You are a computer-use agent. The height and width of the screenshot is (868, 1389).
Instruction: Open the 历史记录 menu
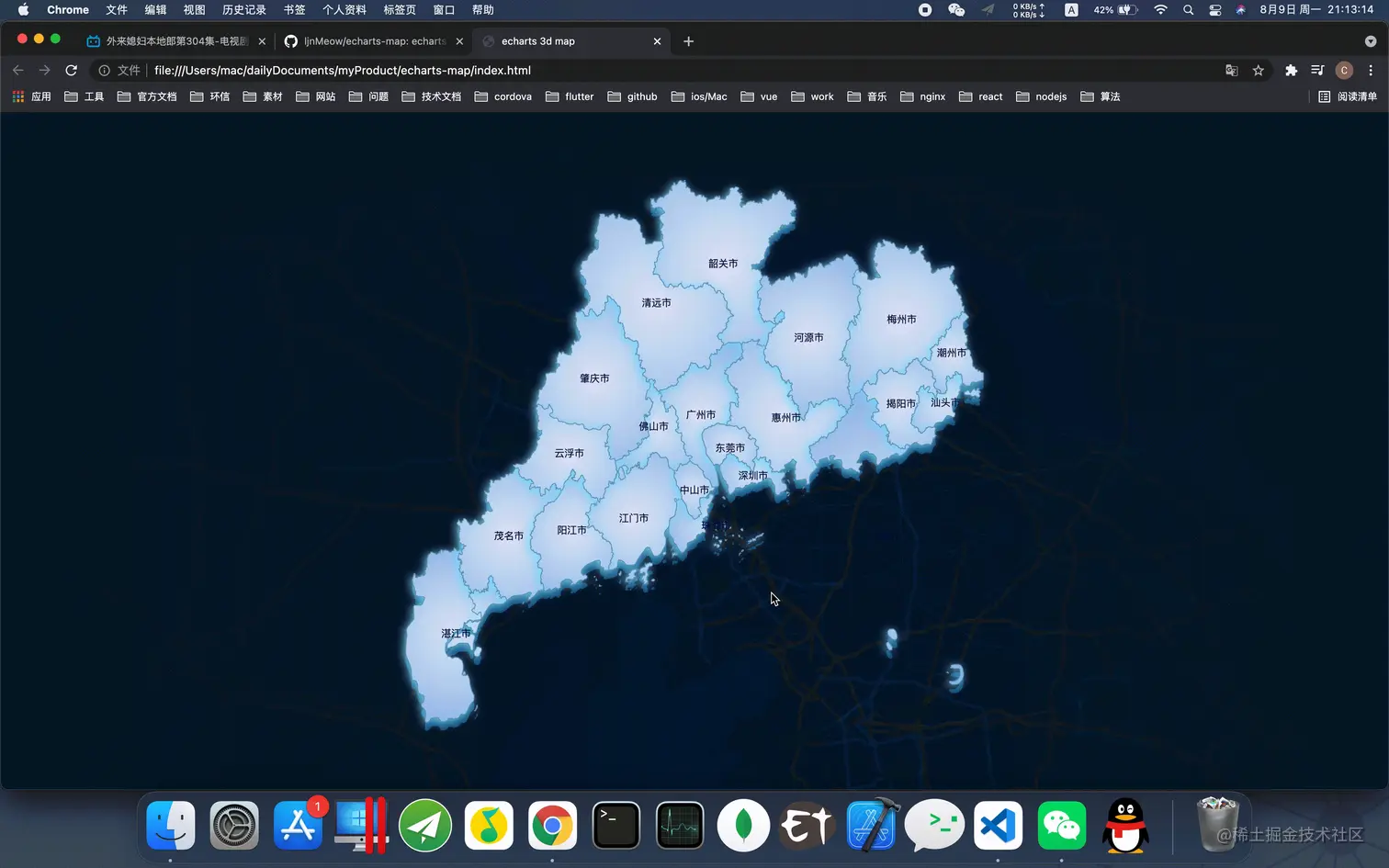[x=243, y=10]
